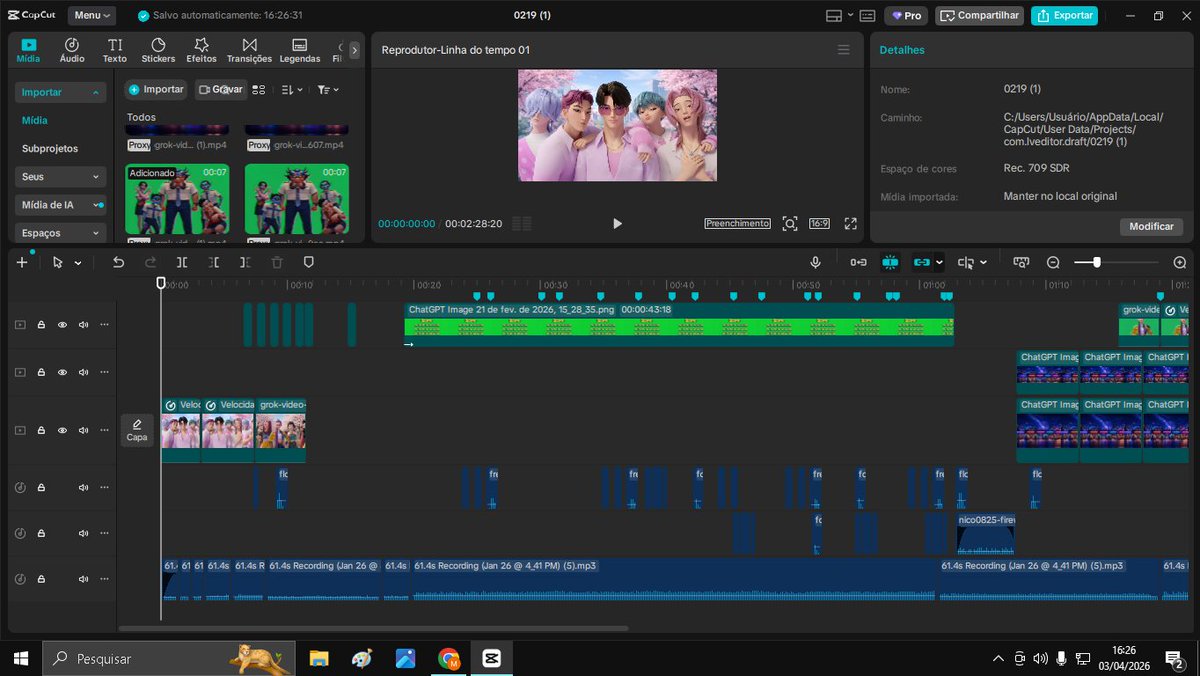Enter fullscreen preview in the player
The image size is (1200, 676).
pos(851,224)
